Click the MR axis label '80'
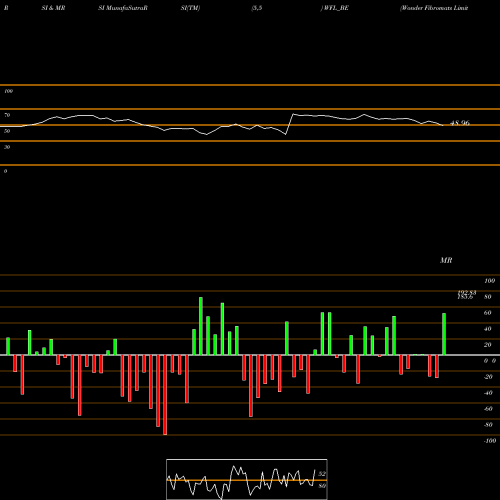The image size is (500, 500). [488, 297]
